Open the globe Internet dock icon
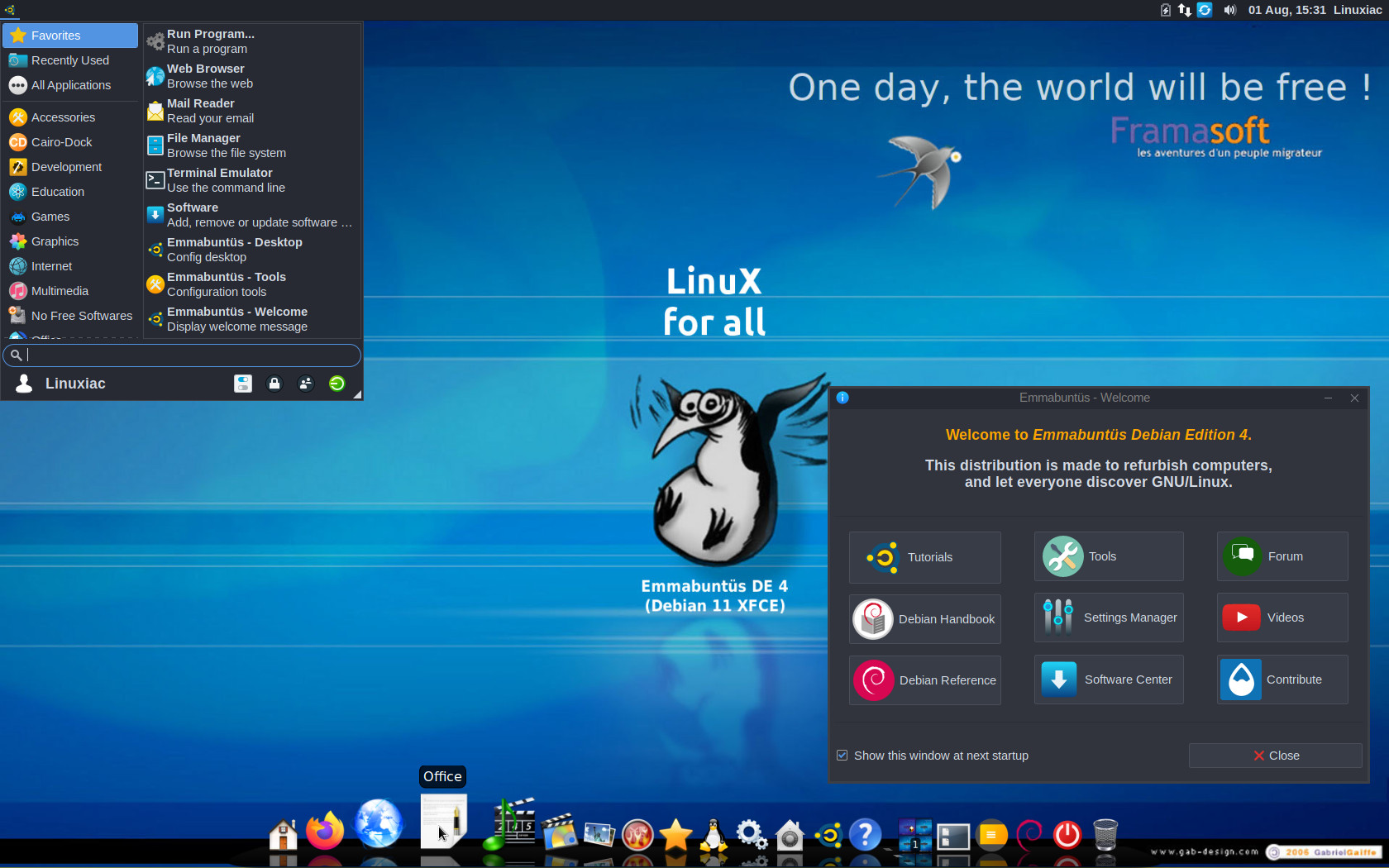Screen dimensions: 1389x868 tap(379, 823)
